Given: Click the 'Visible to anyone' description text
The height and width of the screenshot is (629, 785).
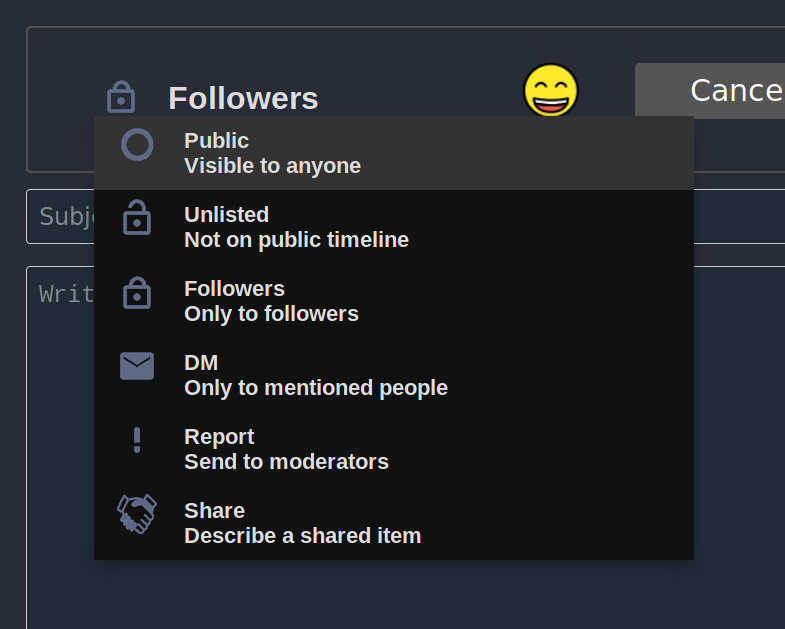Looking at the screenshot, I should point(272,166).
